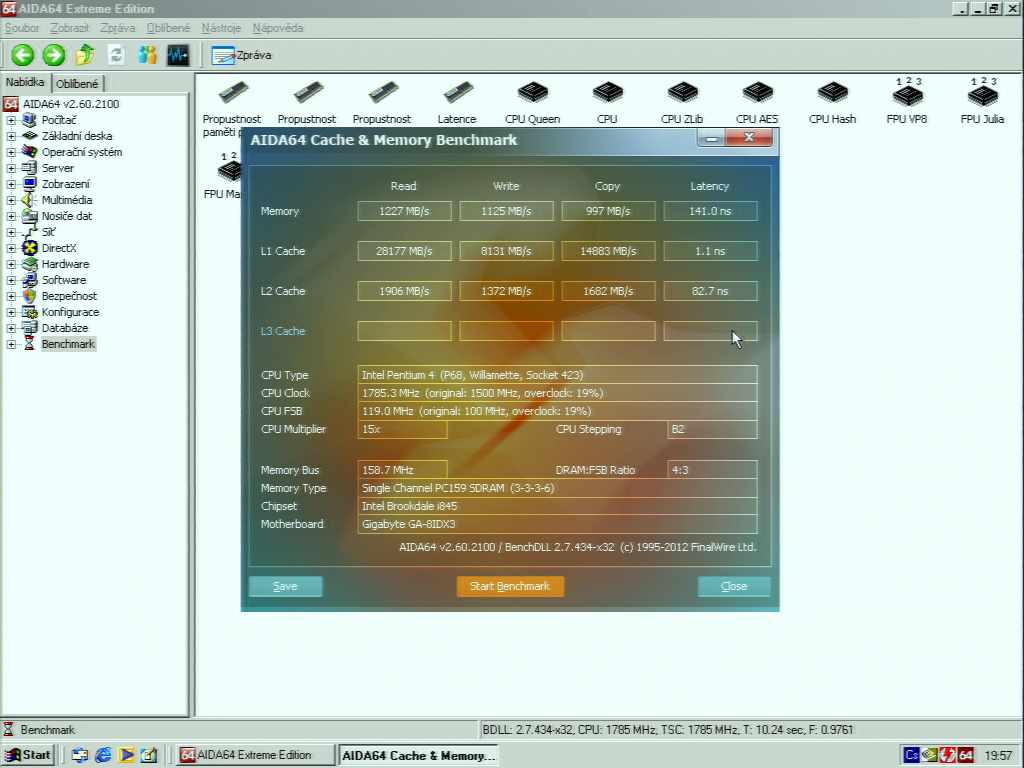The image size is (1024, 768).
Task: Select Základní deska icon in the tree
Action: (x=29, y=136)
